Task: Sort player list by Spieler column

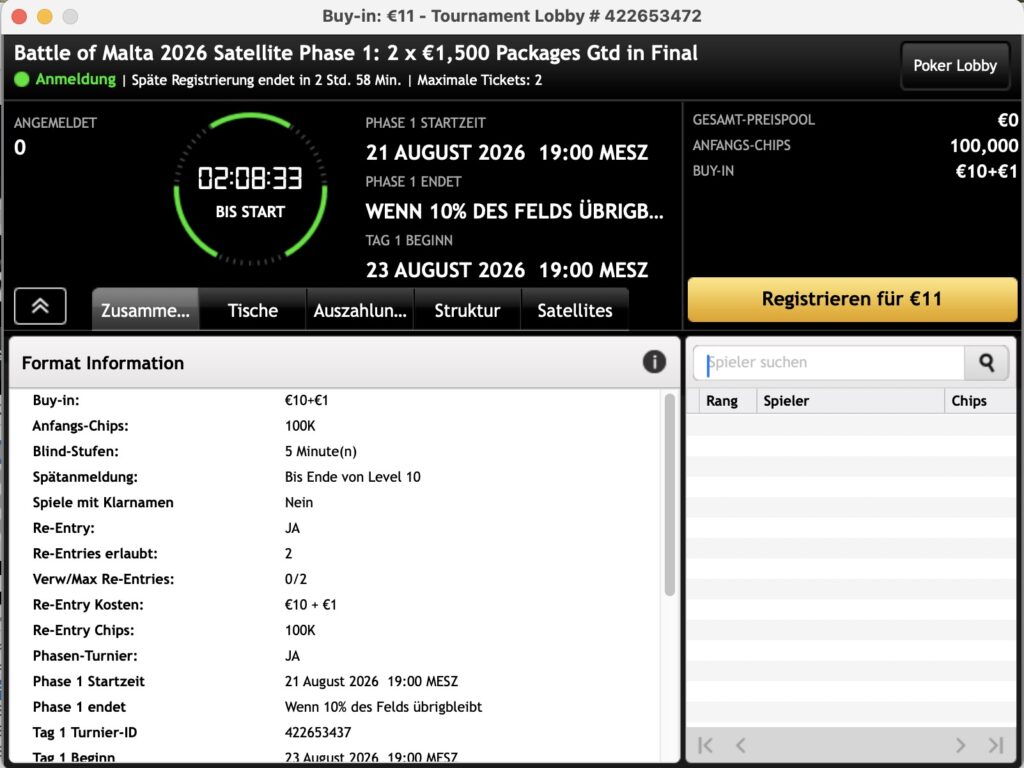Action: point(850,400)
